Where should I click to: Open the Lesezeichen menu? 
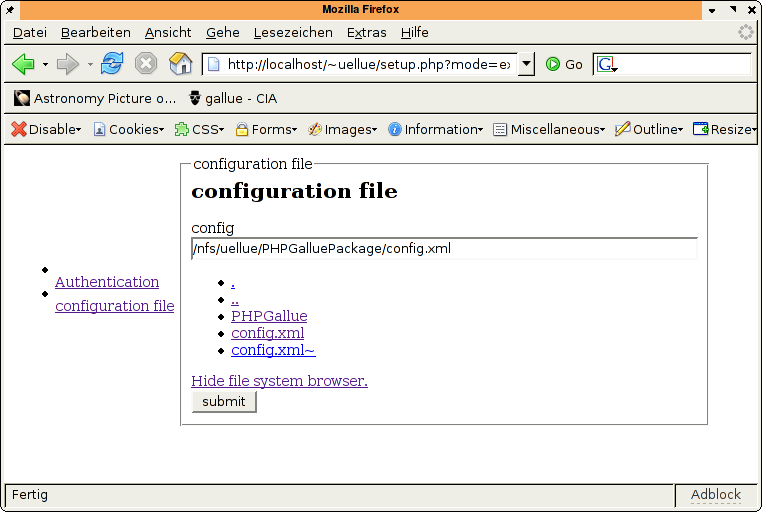293,32
